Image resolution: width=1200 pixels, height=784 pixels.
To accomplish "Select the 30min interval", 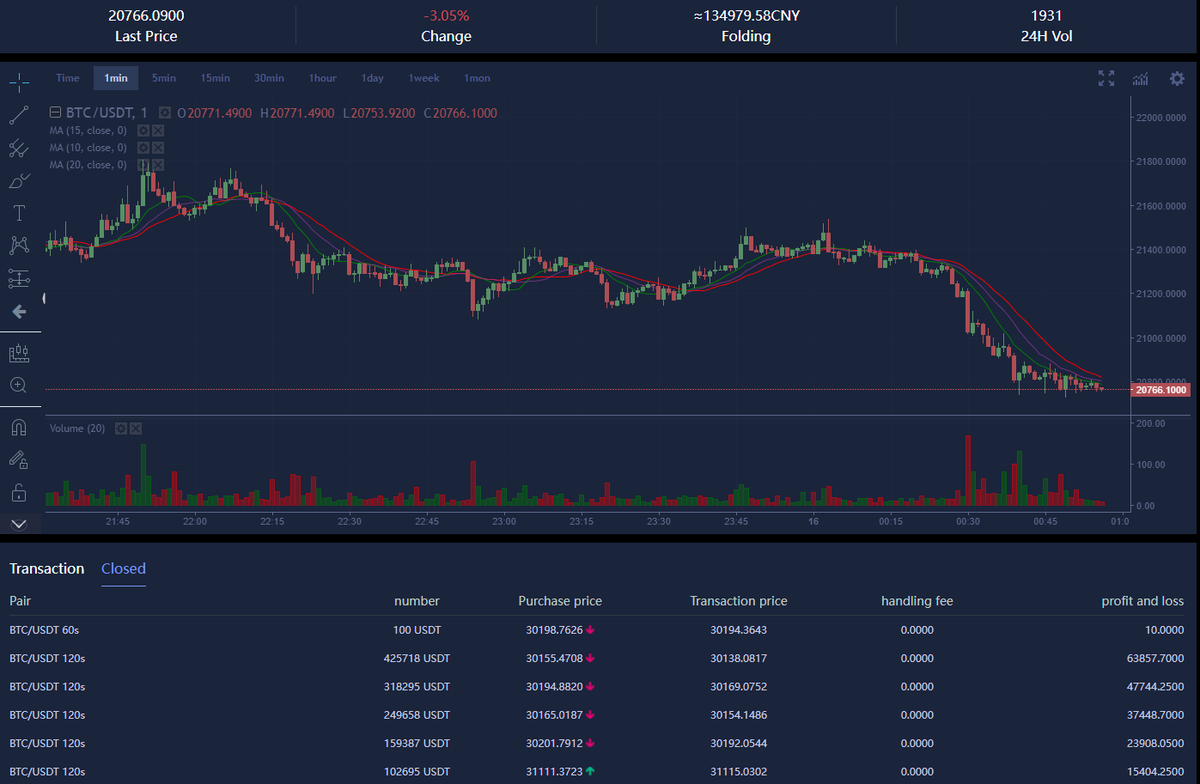I will tap(269, 78).
